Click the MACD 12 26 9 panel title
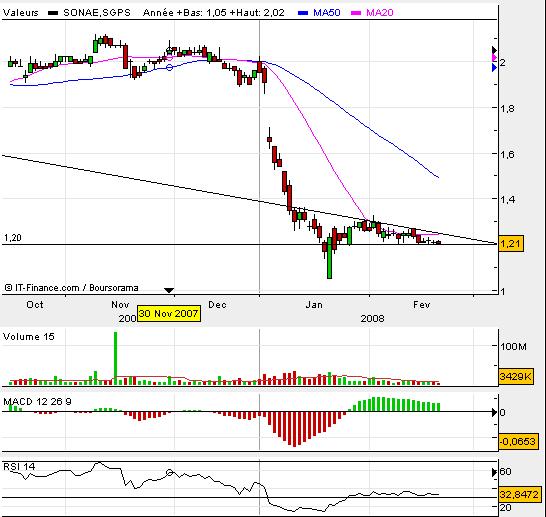 [x=37, y=402]
